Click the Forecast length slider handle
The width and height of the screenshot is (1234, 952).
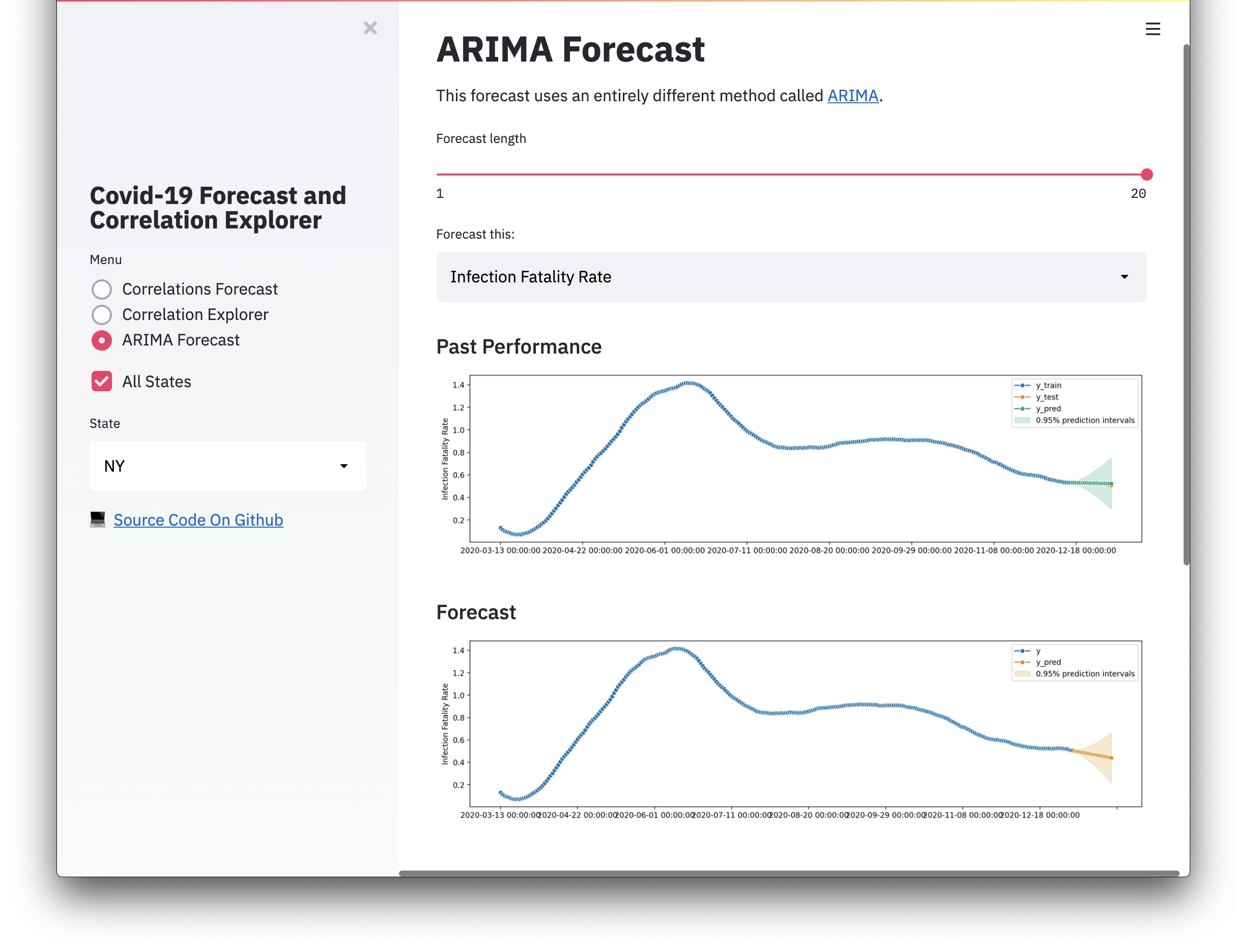tap(1146, 175)
